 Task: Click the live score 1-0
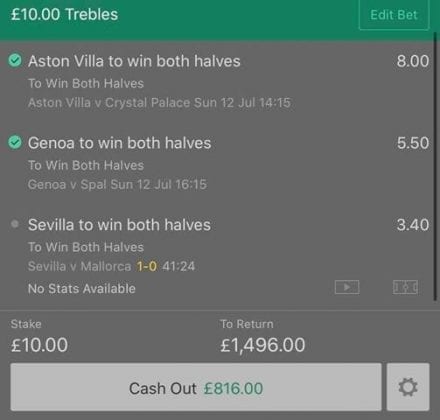pyautogui.click(x=147, y=266)
